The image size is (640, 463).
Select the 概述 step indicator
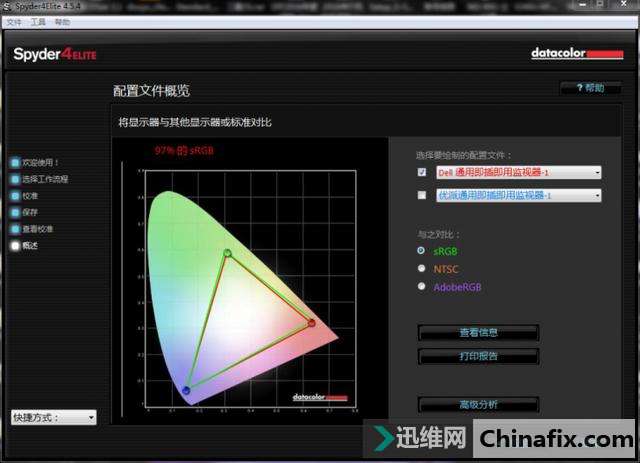[15, 246]
